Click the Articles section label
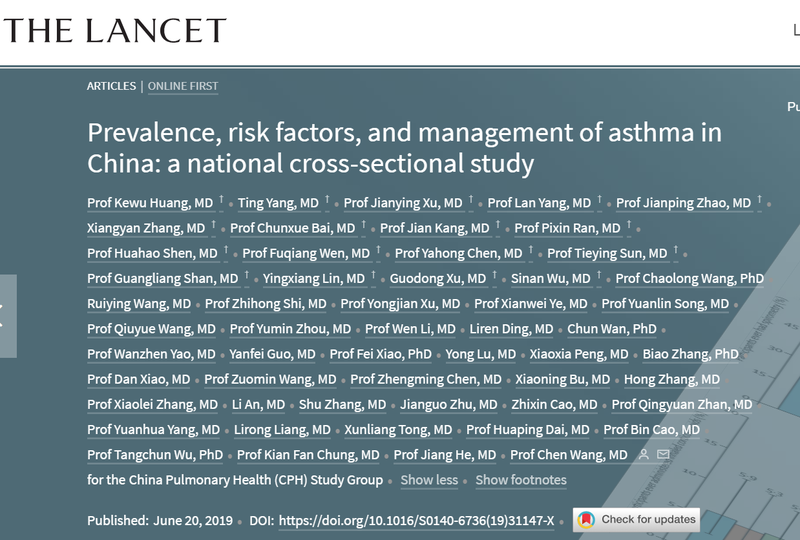This screenshot has width=800, height=540. (111, 86)
